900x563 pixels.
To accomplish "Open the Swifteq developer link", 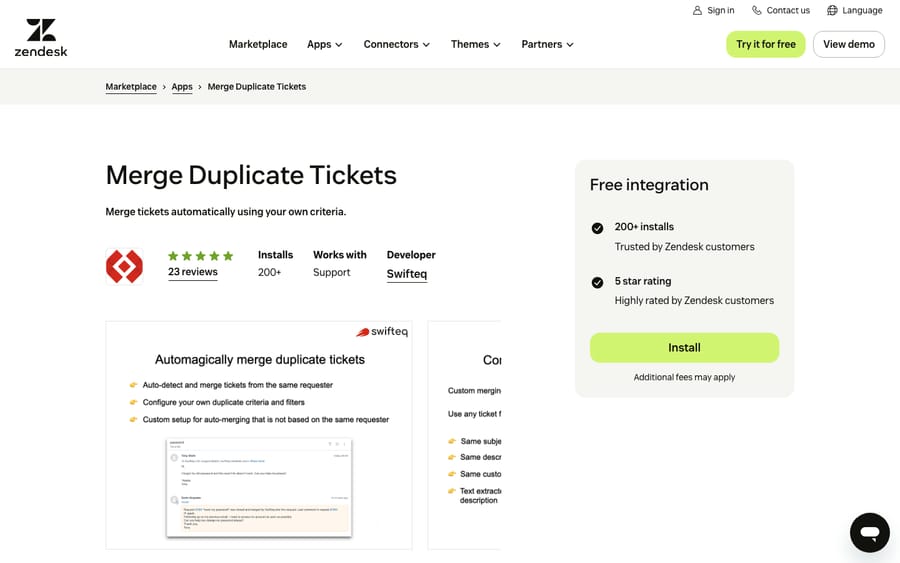I will [x=407, y=274].
